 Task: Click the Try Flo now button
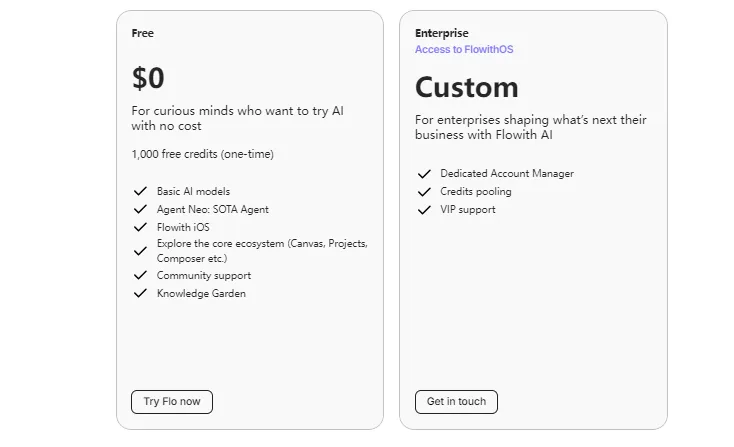point(171,401)
